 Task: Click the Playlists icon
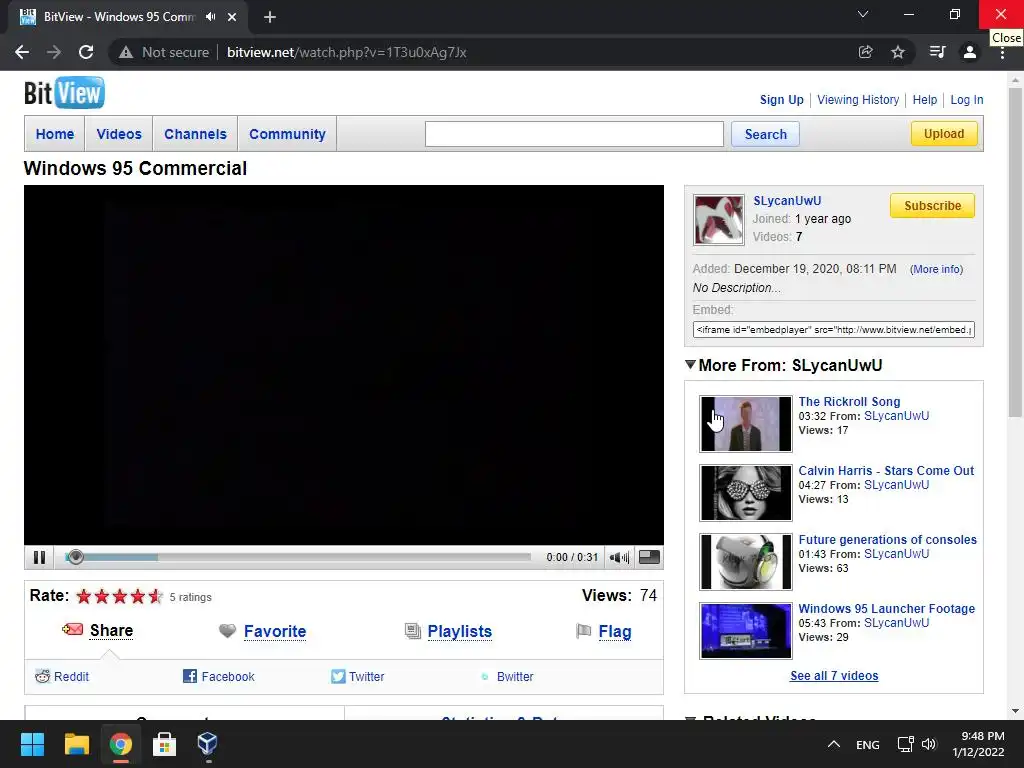point(413,631)
